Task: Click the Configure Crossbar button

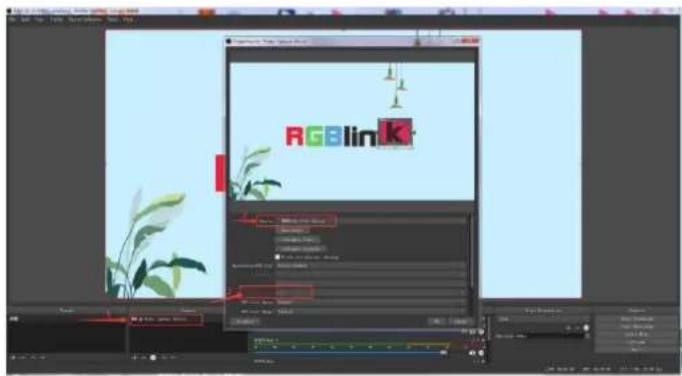Action: (x=301, y=248)
